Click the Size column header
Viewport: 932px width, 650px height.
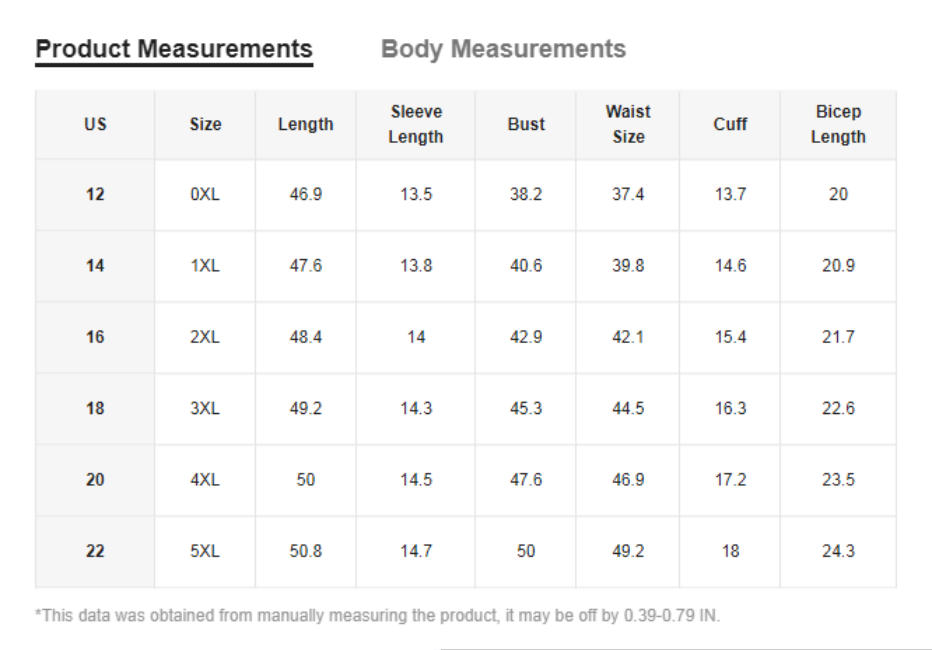pos(205,124)
